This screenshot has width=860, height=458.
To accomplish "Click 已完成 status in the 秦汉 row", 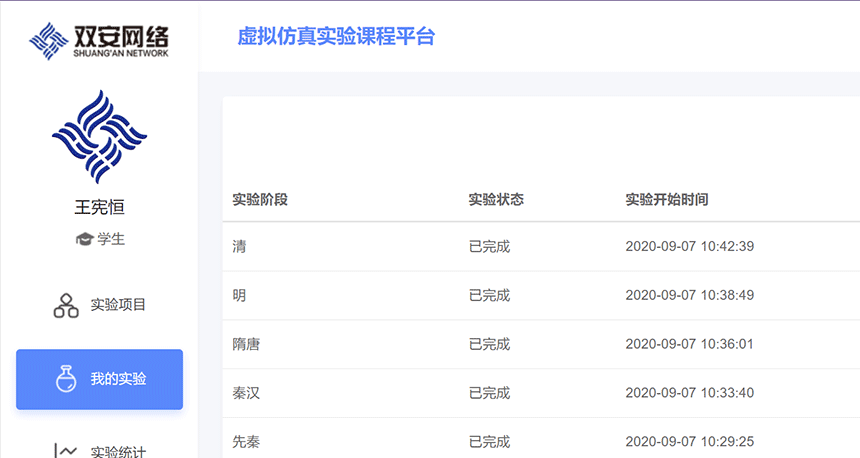I will coord(489,393).
